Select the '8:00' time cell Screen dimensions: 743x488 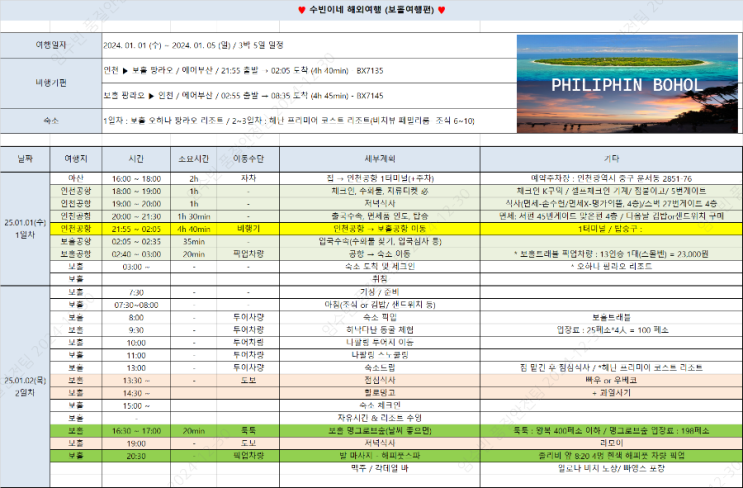pyautogui.click(x=136, y=317)
